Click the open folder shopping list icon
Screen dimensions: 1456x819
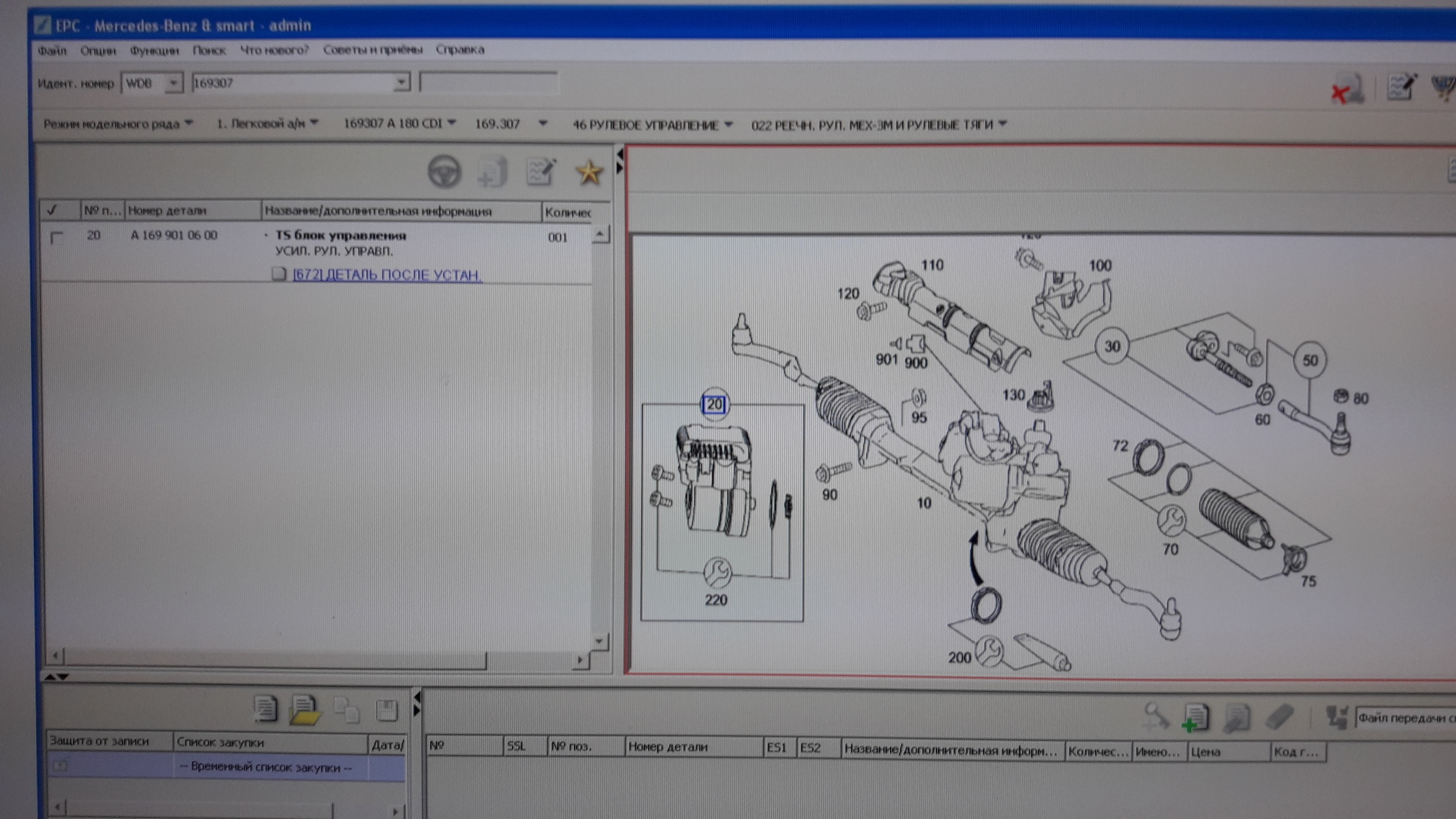coord(305,709)
